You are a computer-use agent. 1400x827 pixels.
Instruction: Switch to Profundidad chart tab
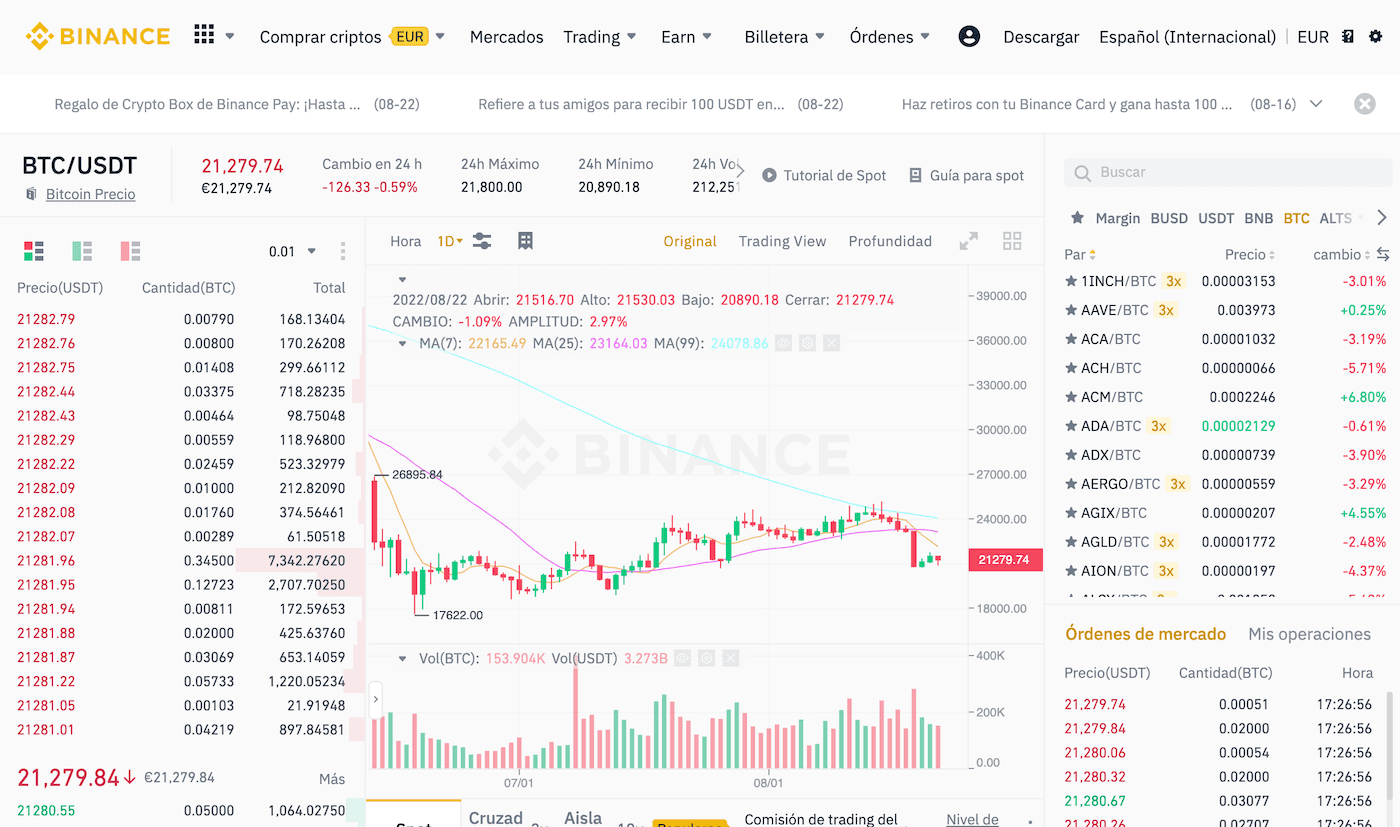890,241
